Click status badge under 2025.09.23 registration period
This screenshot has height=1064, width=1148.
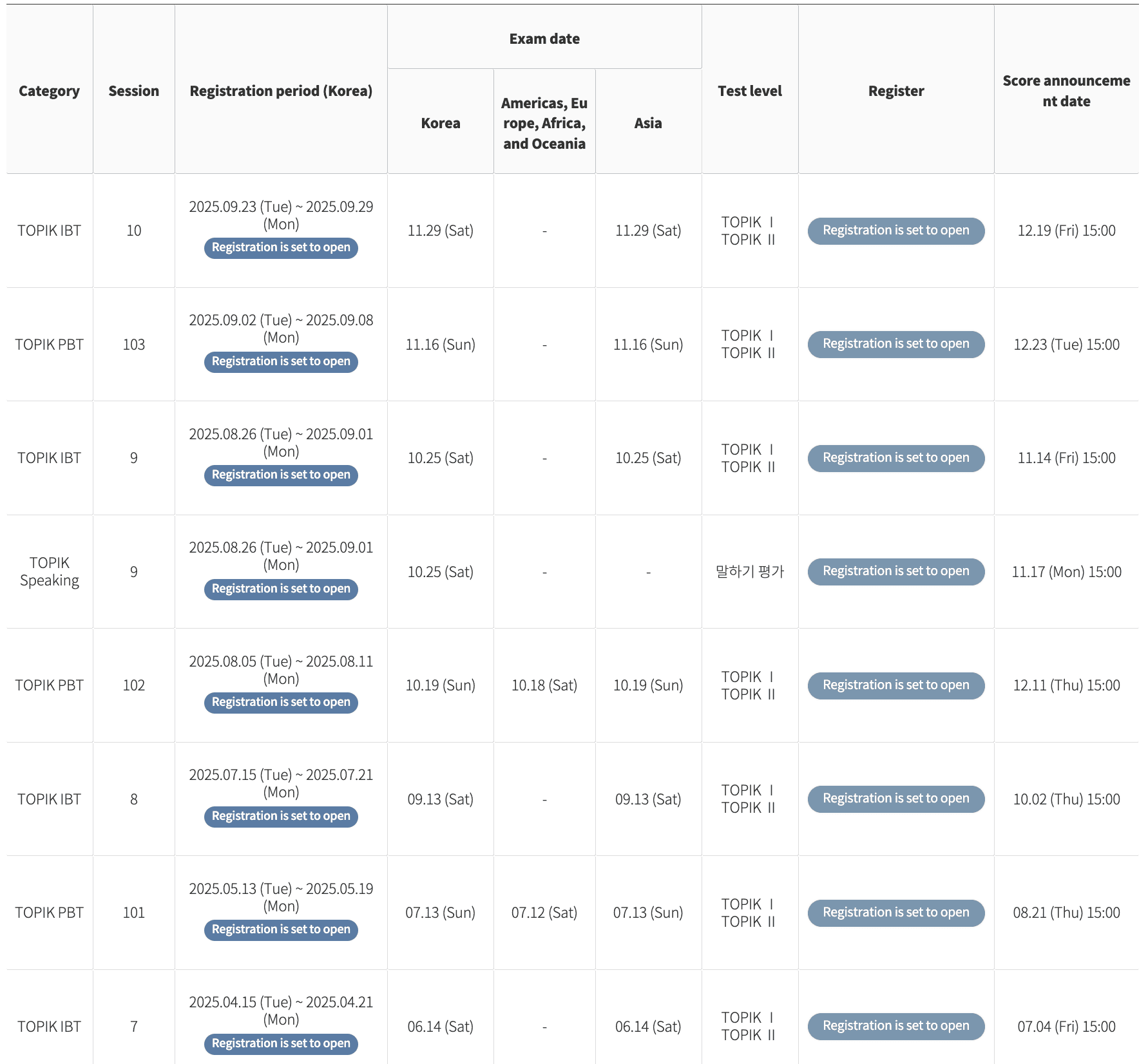click(281, 248)
